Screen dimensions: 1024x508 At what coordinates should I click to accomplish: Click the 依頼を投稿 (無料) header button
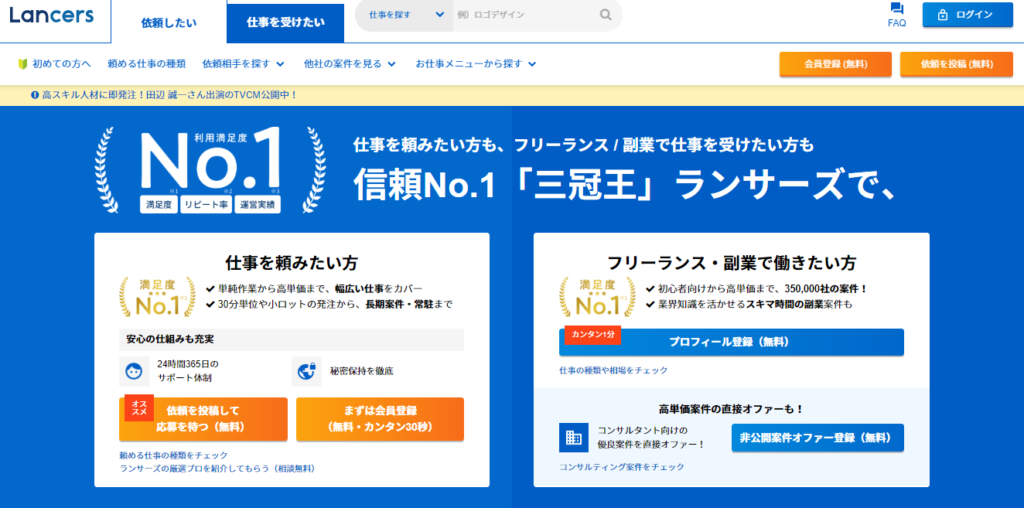coord(957,64)
